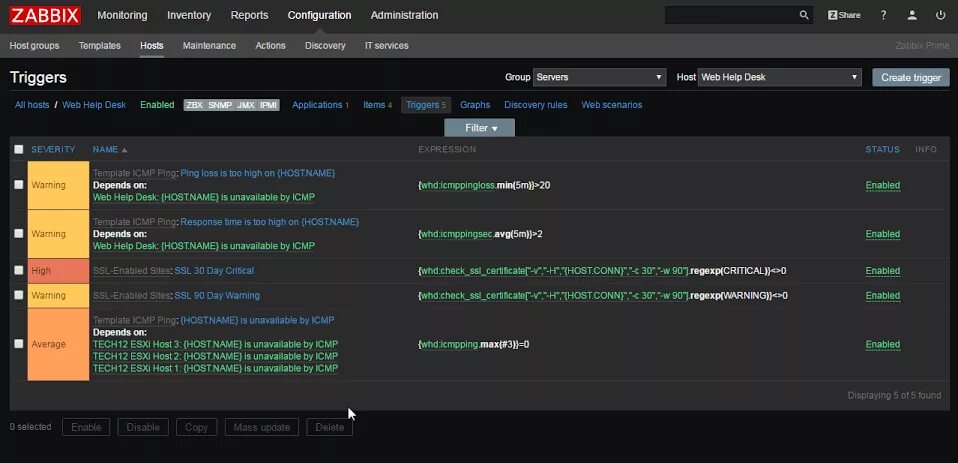Screen dimensions: 958x463
Task: Open the SSL 30 Day Critical trigger
Action: pos(214,271)
